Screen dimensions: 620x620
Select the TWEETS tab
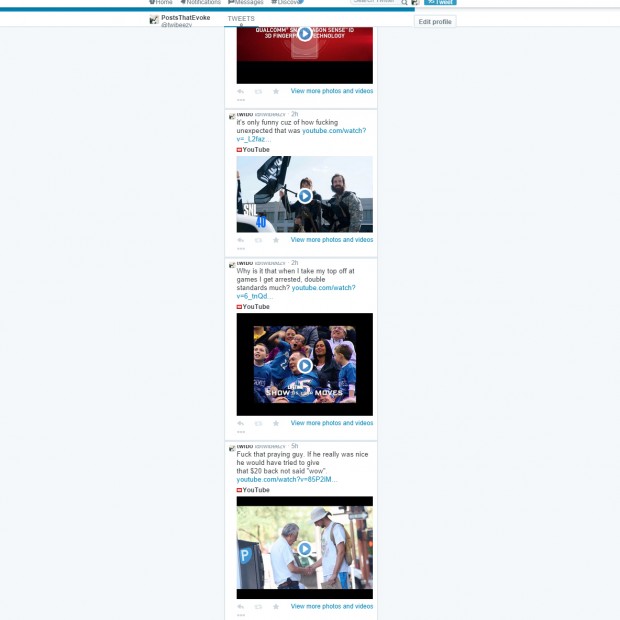(241, 20)
